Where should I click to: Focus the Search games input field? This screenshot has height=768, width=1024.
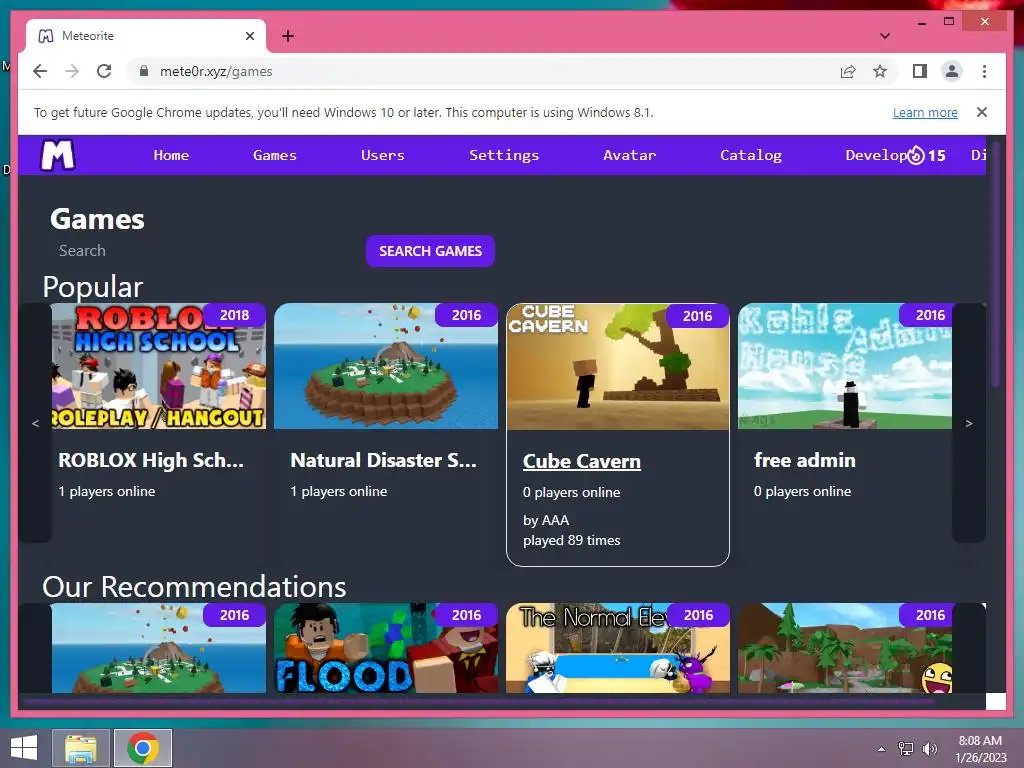[206, 251]
